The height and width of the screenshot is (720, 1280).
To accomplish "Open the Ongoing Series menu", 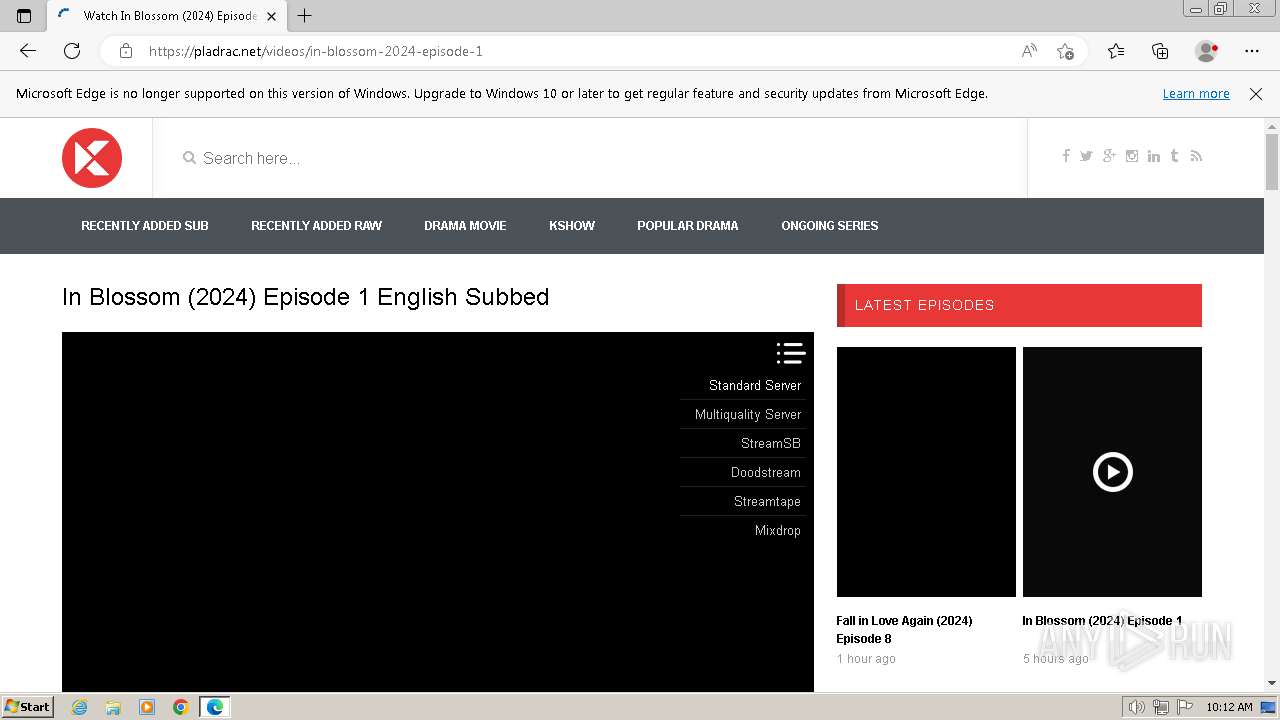I will pos(830,226).
